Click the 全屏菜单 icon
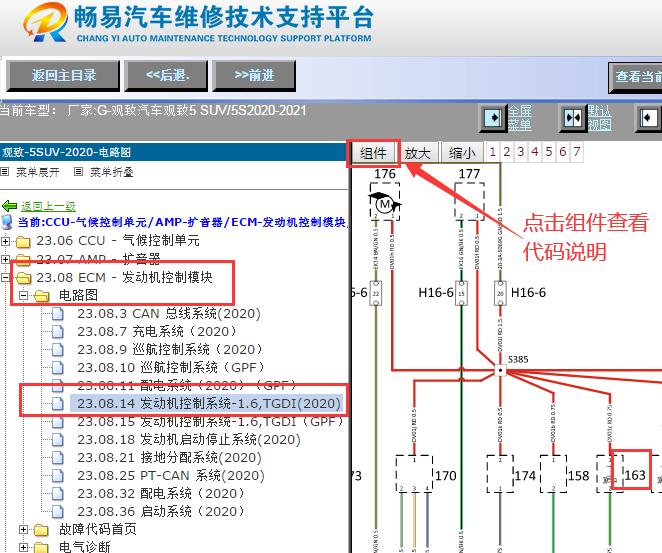 (x=493, y=118)
